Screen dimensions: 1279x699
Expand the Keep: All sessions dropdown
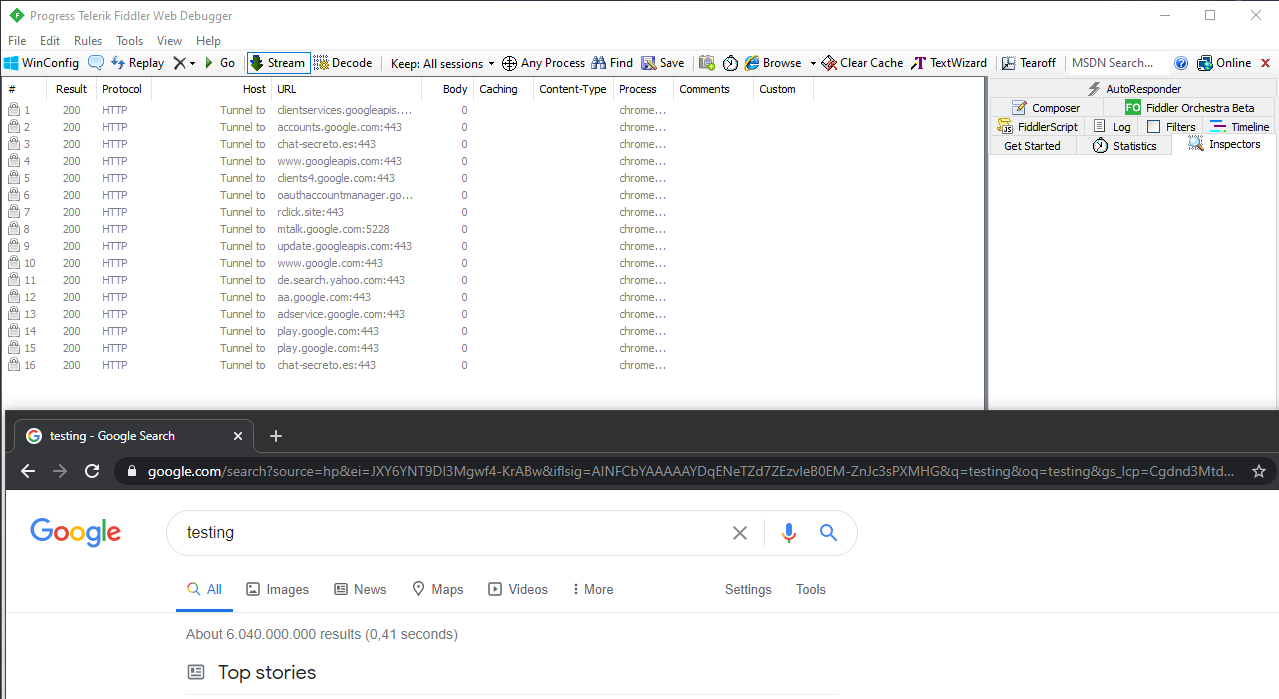click(x=442, y=63)
